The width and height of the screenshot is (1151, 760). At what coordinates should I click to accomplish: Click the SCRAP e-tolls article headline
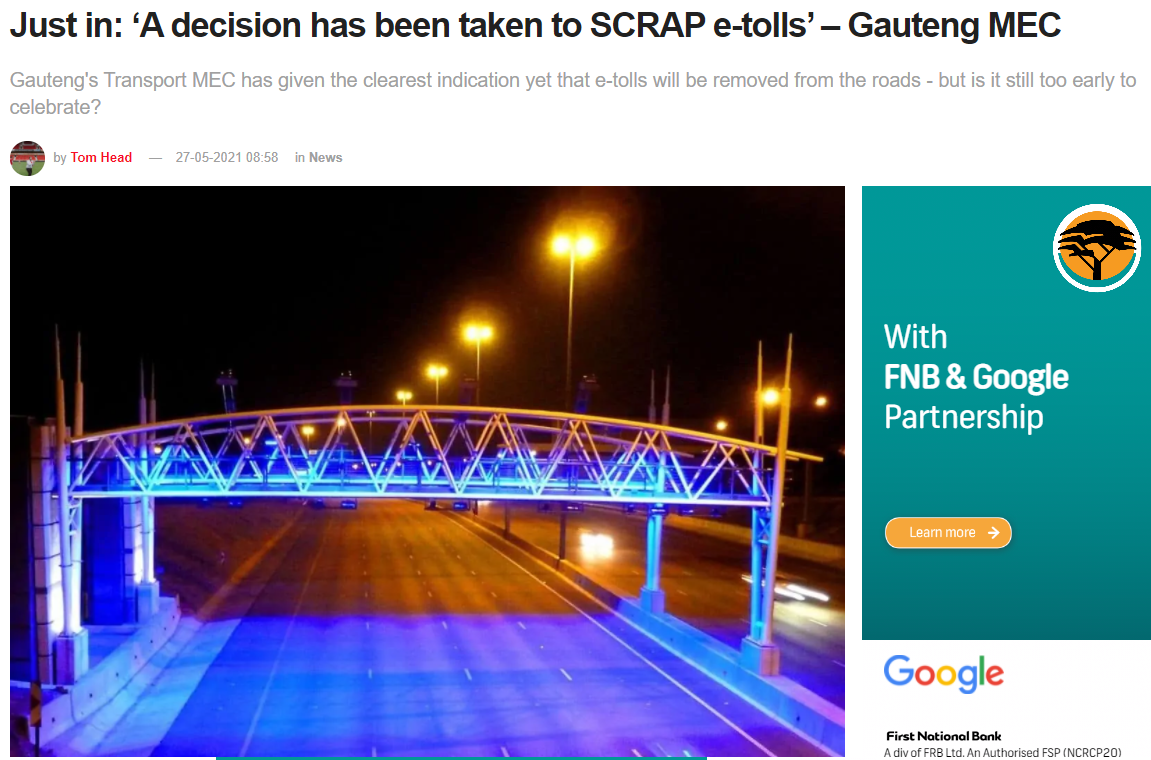tap(535, 26)
